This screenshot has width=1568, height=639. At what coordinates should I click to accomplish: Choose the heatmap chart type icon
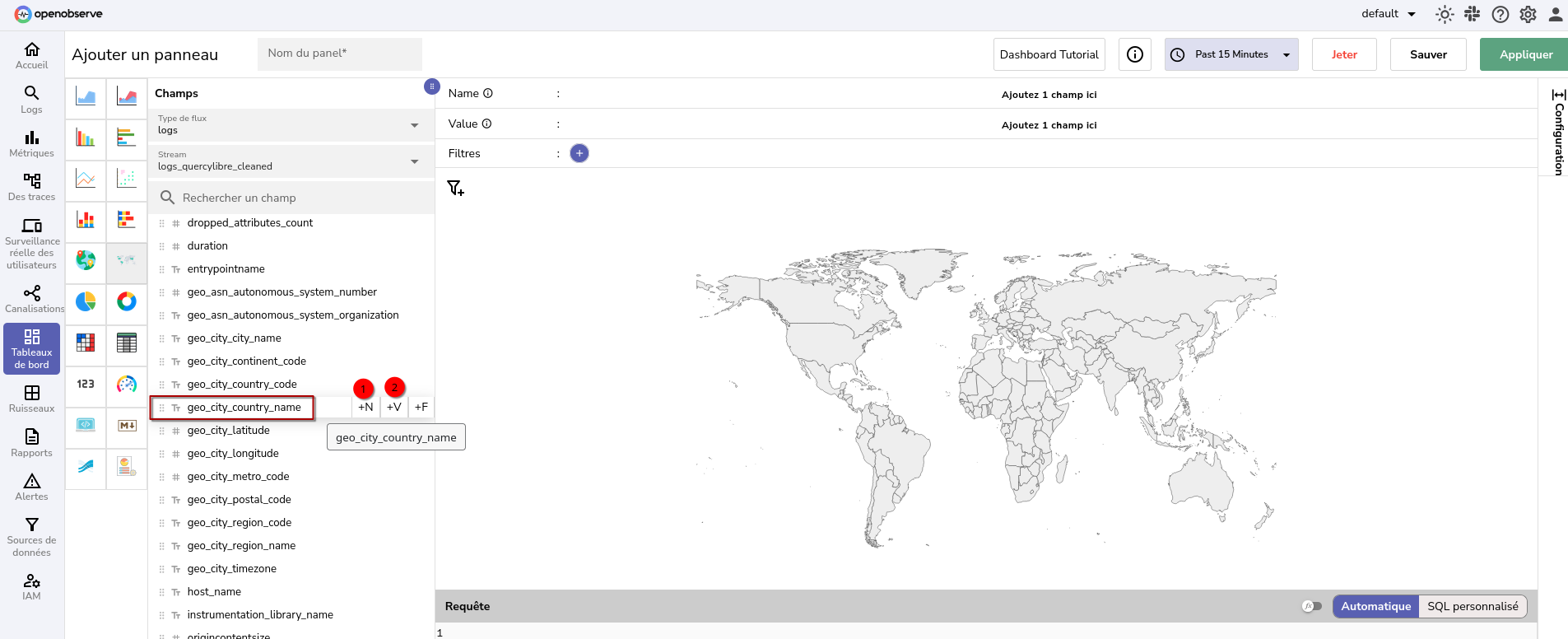pyautogui.click(x=86, y=343)
